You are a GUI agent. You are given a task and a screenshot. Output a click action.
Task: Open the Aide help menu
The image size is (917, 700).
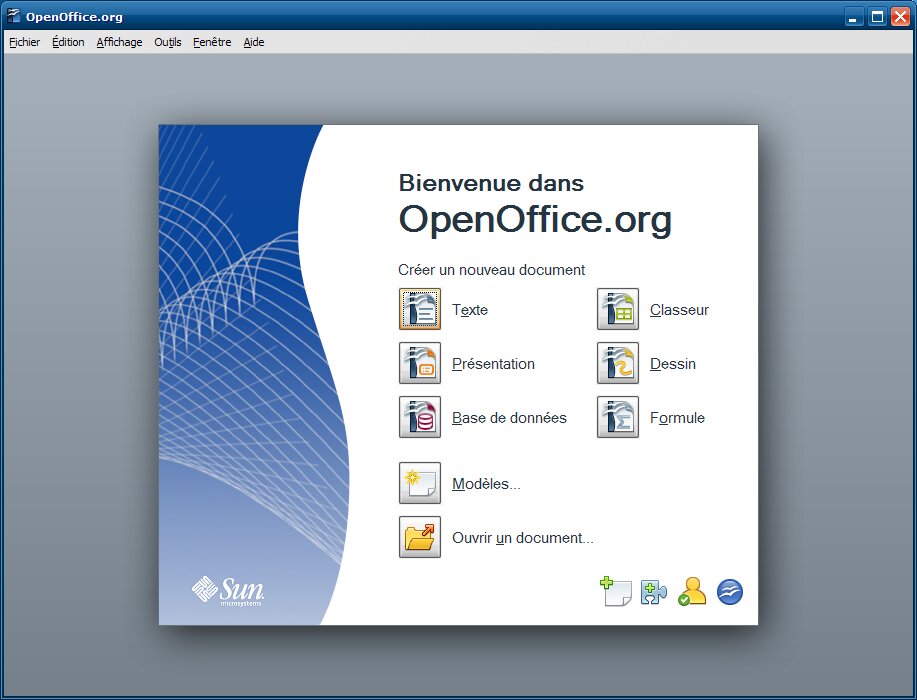pyautogui.click(x=254, y=42)
